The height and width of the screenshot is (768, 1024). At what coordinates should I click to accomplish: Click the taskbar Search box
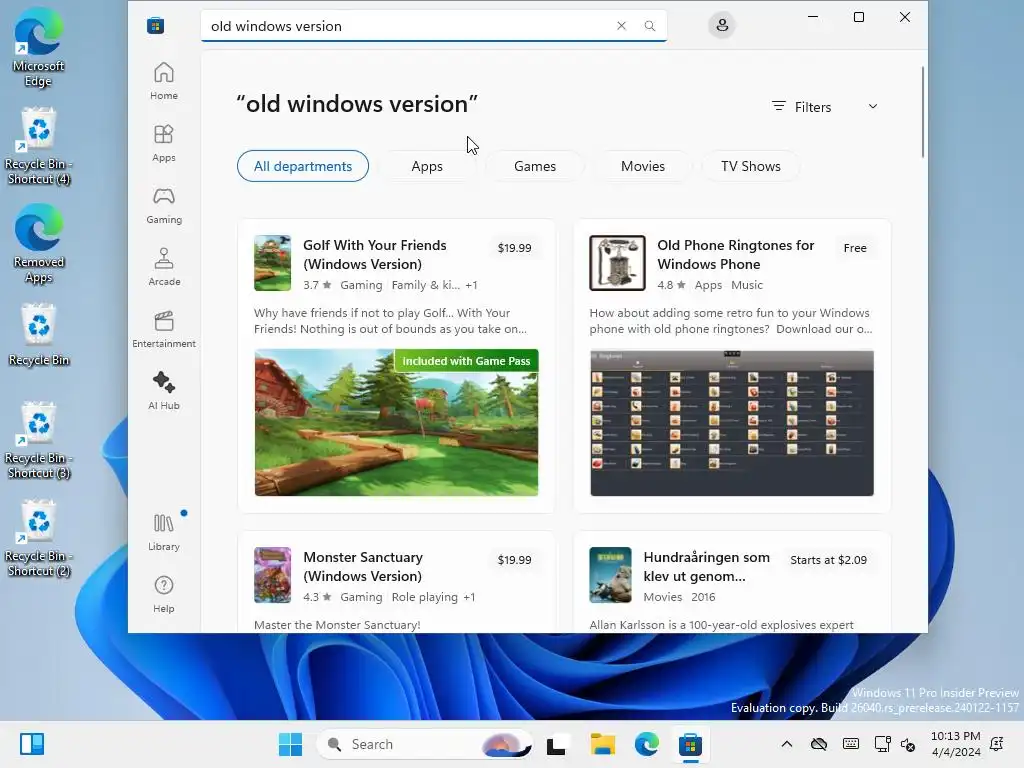pyautogui.click(x=424, y=744)
